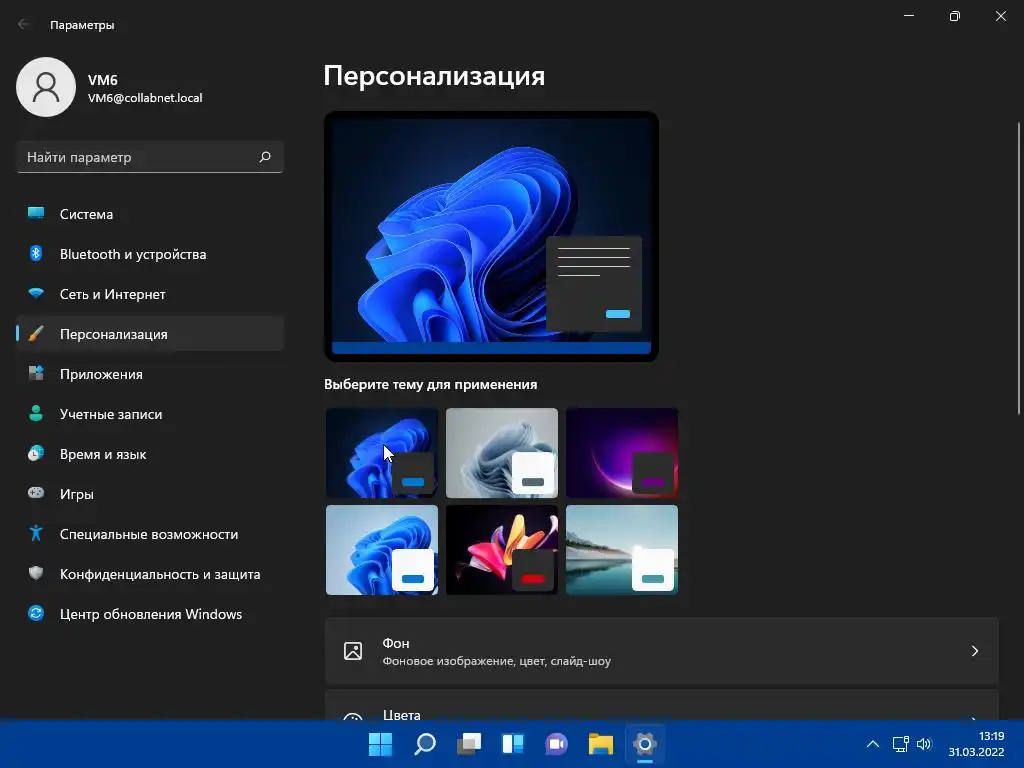Click the picture icon beside Фон

[353, 651]
